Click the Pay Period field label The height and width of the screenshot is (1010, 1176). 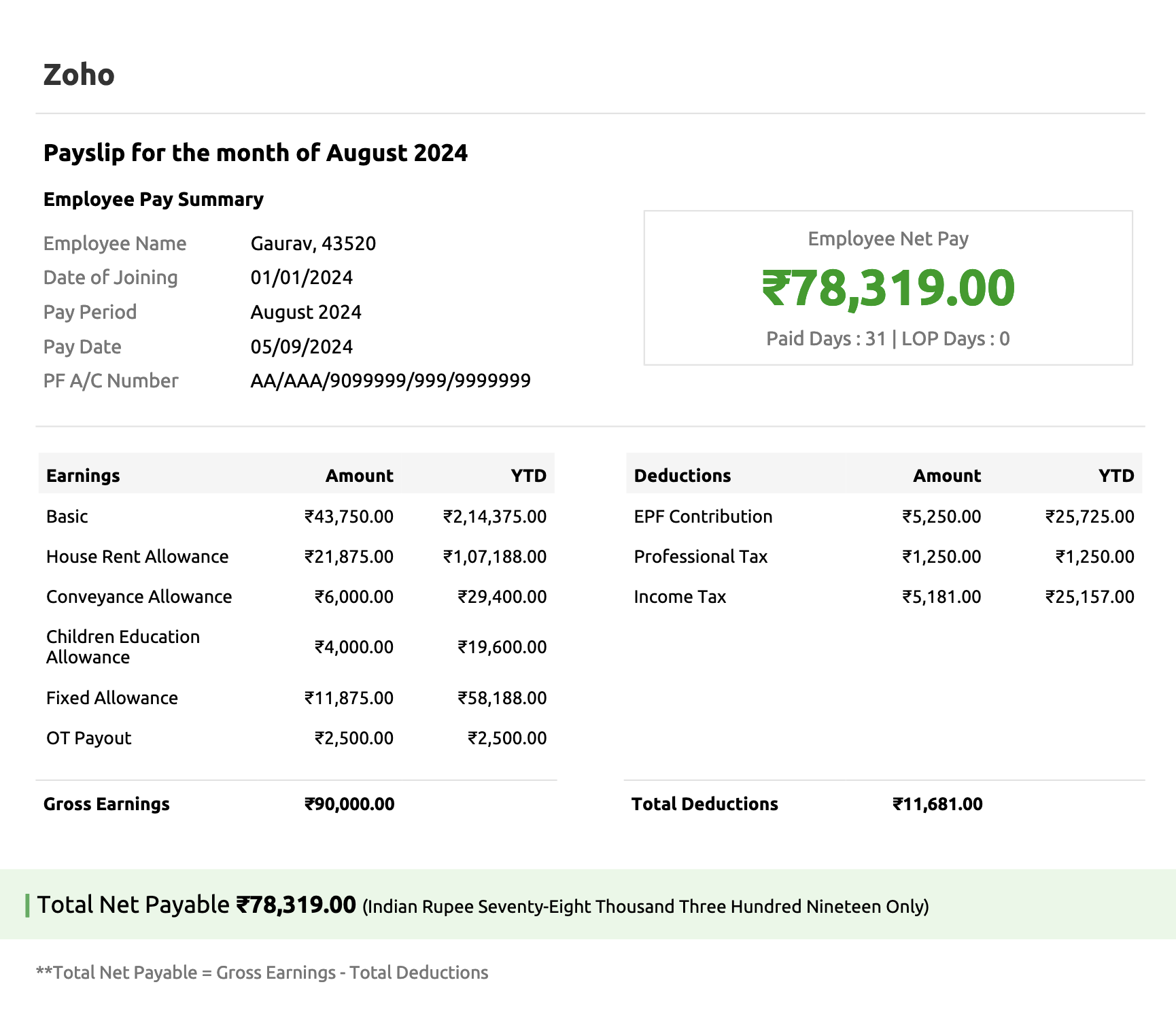(x=90, y=312)
